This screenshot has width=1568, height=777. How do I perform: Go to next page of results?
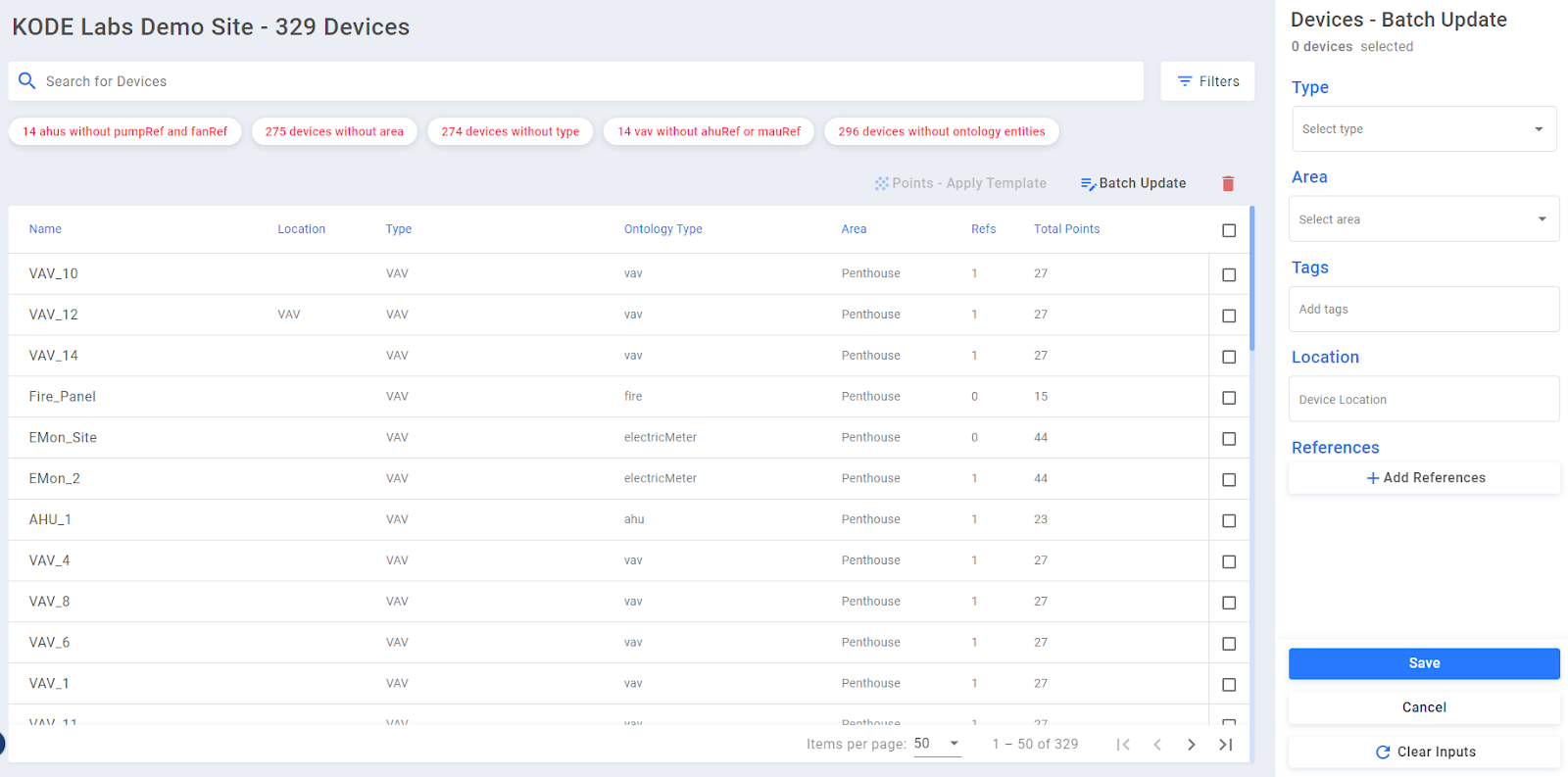pos(1192,745)
